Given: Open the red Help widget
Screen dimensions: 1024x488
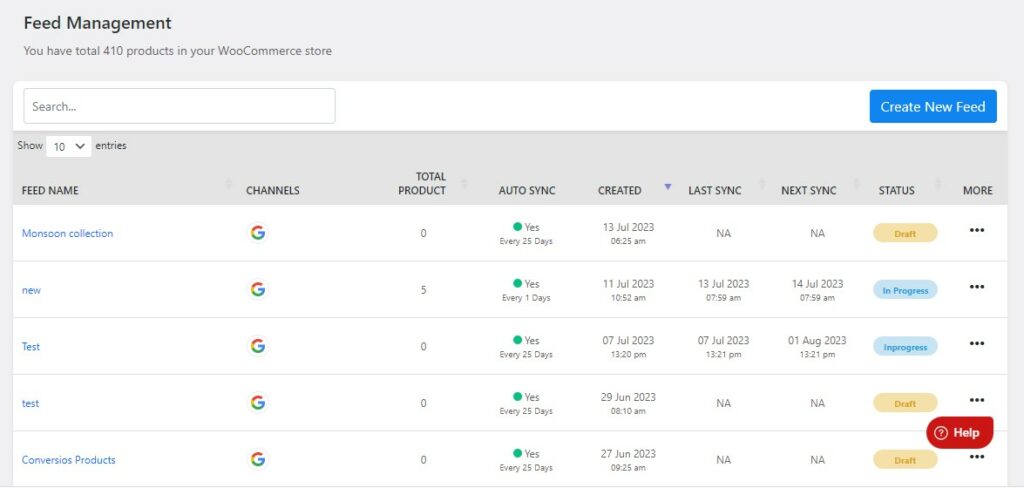Looking at the screenshot, I should [x=959, y=432].
